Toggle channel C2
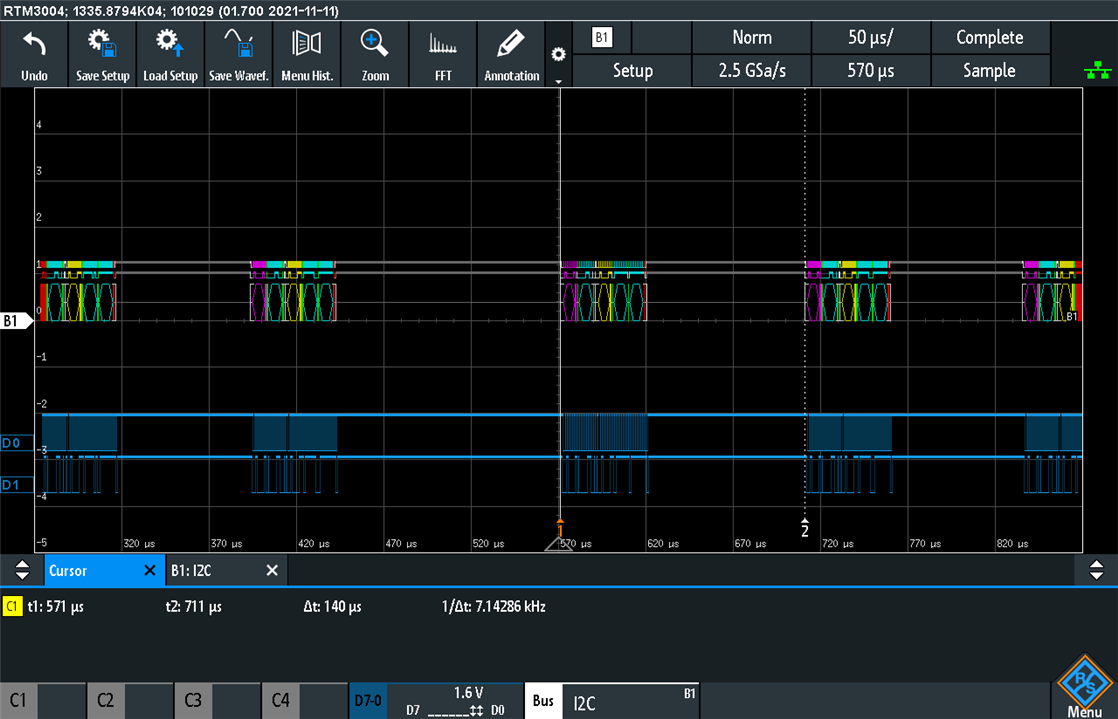The height and width of the screenshot is (719, 1118). (130, 700)
